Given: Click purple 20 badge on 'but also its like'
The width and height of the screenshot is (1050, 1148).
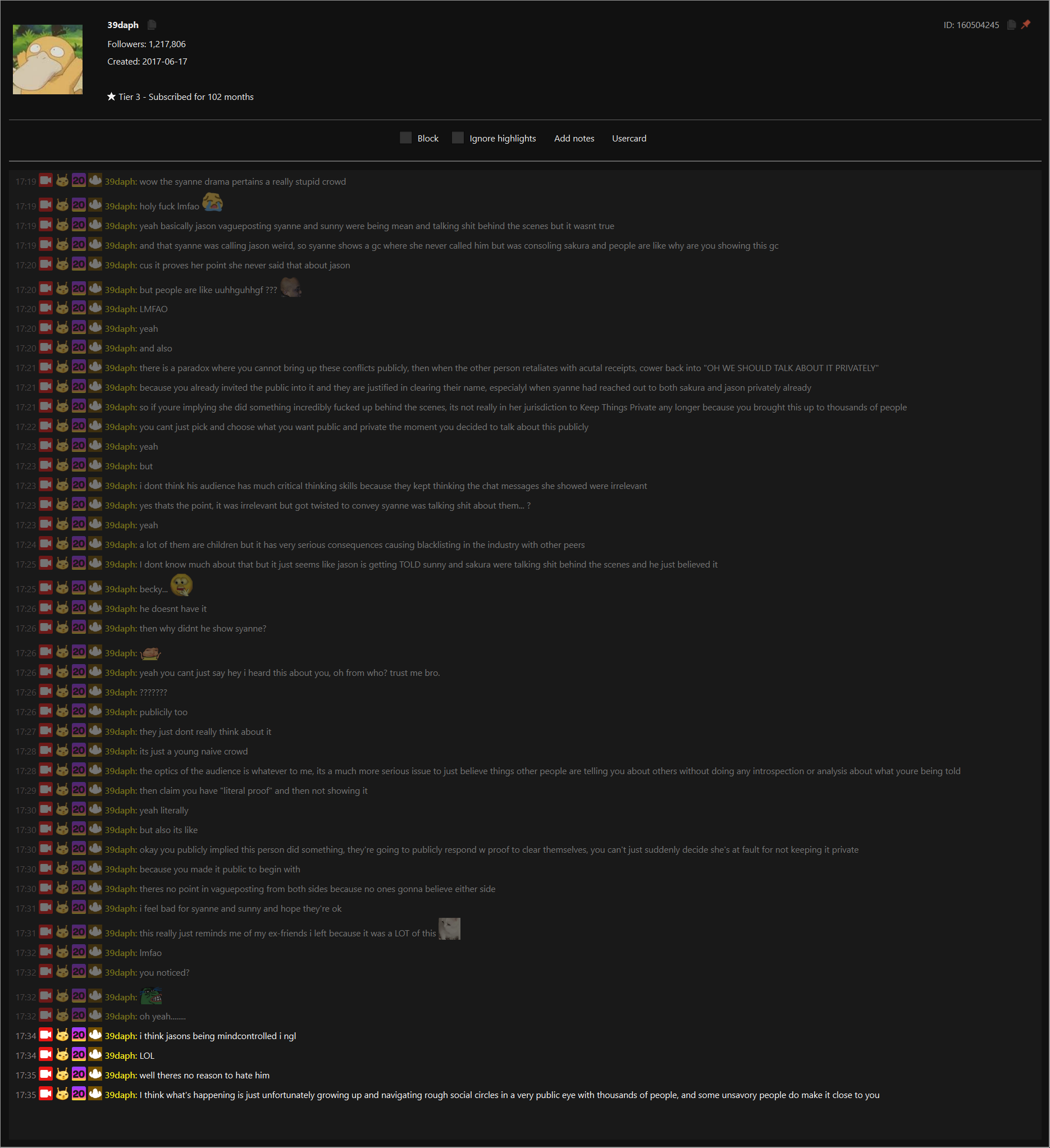Looking at the screenshot, I should click(x=79, y=829).
